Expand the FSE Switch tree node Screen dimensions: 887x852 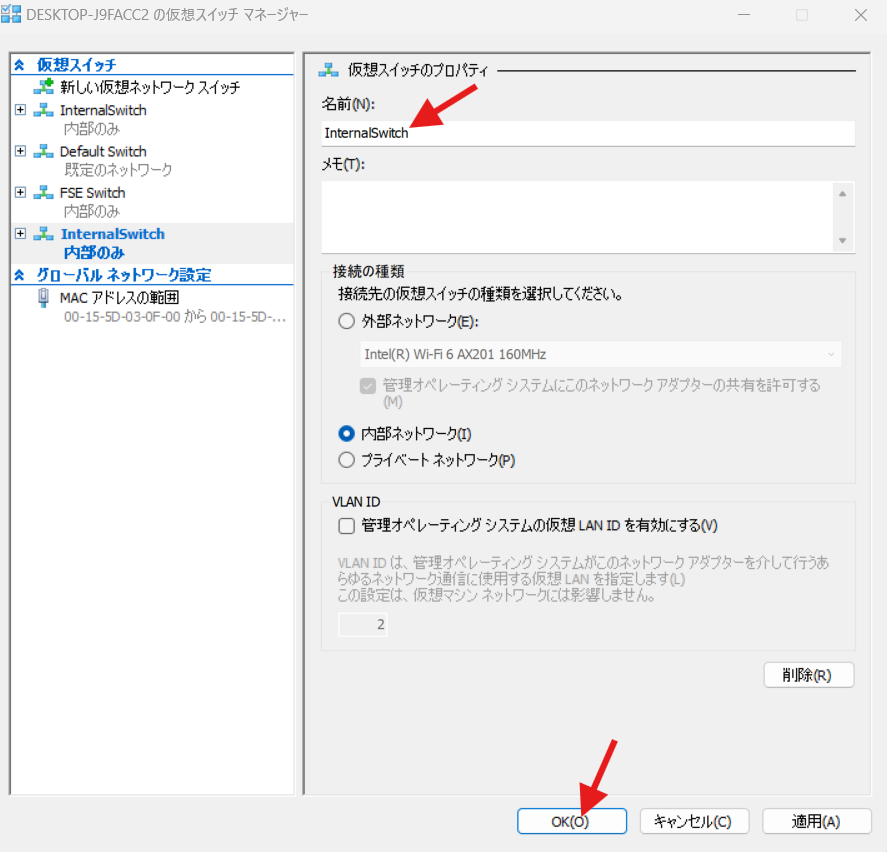tap(21, 192)
